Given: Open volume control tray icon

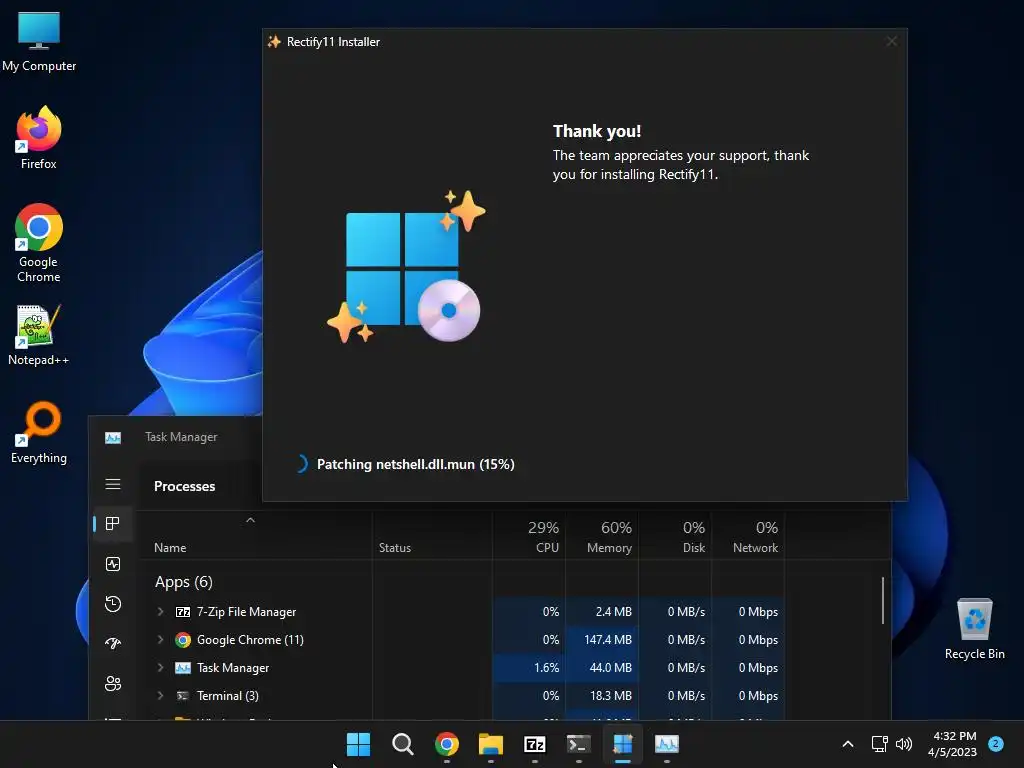Looking at the screenshot, I should coord(904,744).
